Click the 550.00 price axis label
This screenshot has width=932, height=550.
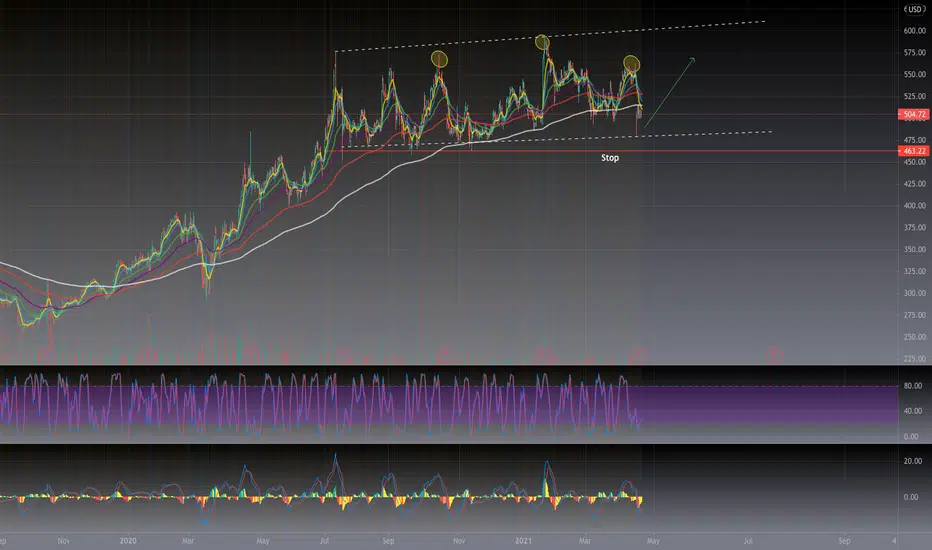[x=914, y=74]
